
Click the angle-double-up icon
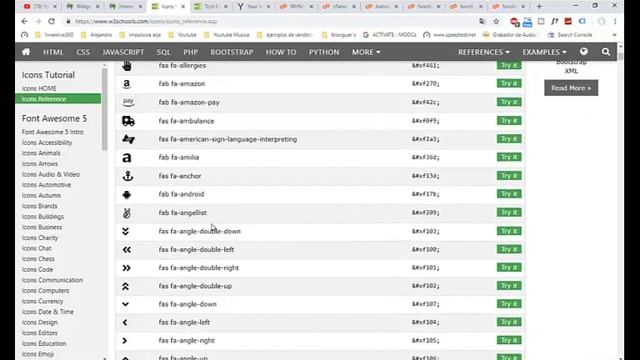(125, 286)
